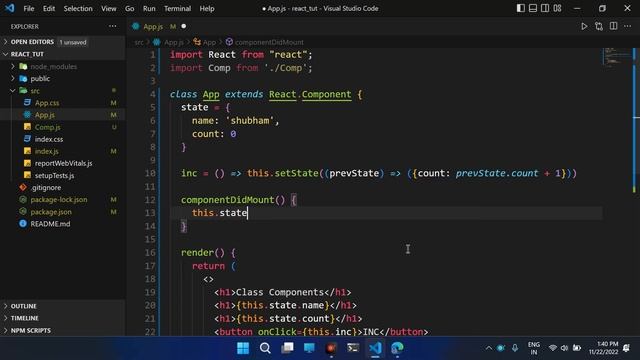This screenshot has height=360, width=640.
Task: Open Help menu
Action: click(207, 8)
